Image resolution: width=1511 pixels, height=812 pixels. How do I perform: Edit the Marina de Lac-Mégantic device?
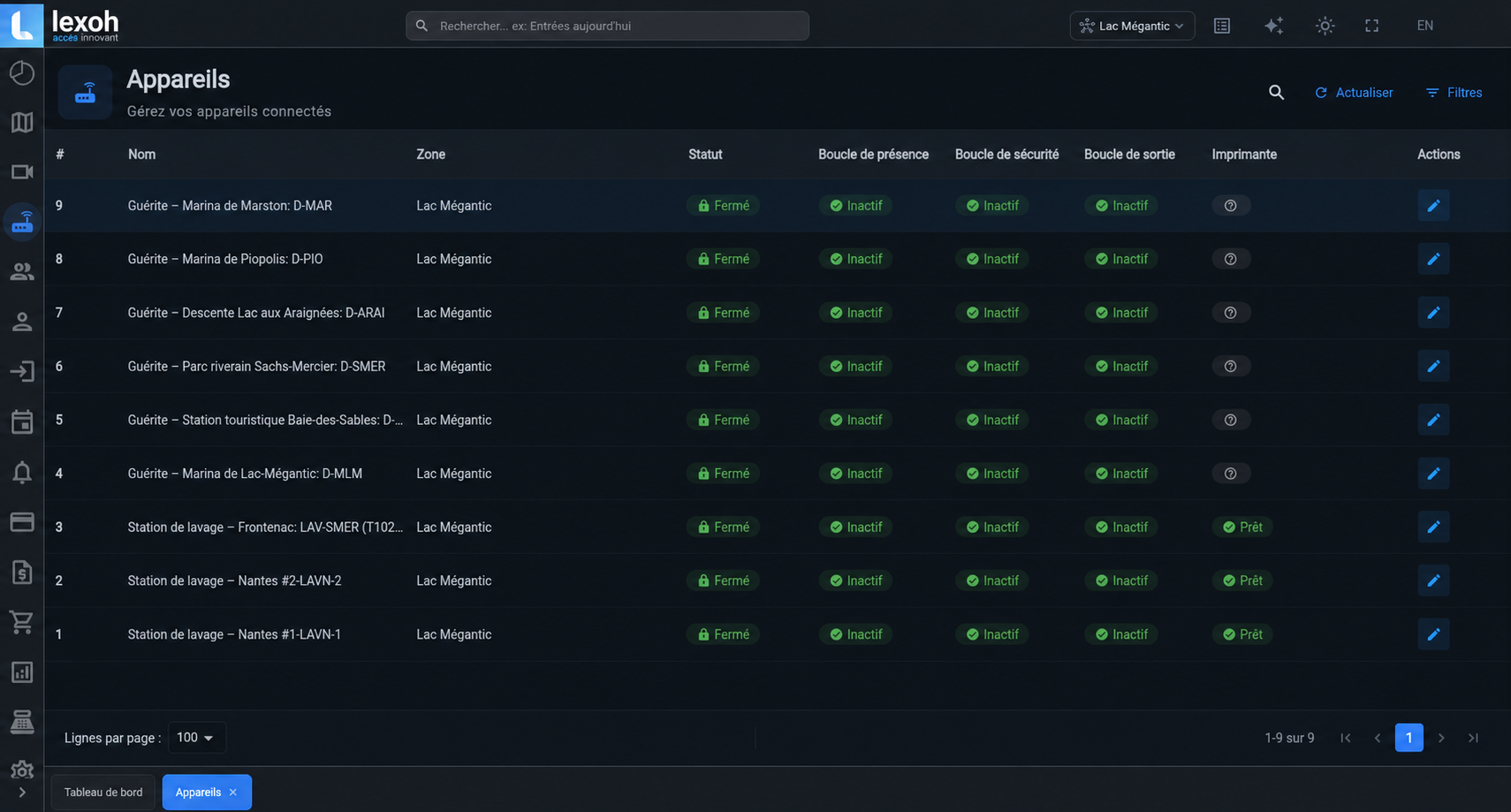click(1433, 474)
